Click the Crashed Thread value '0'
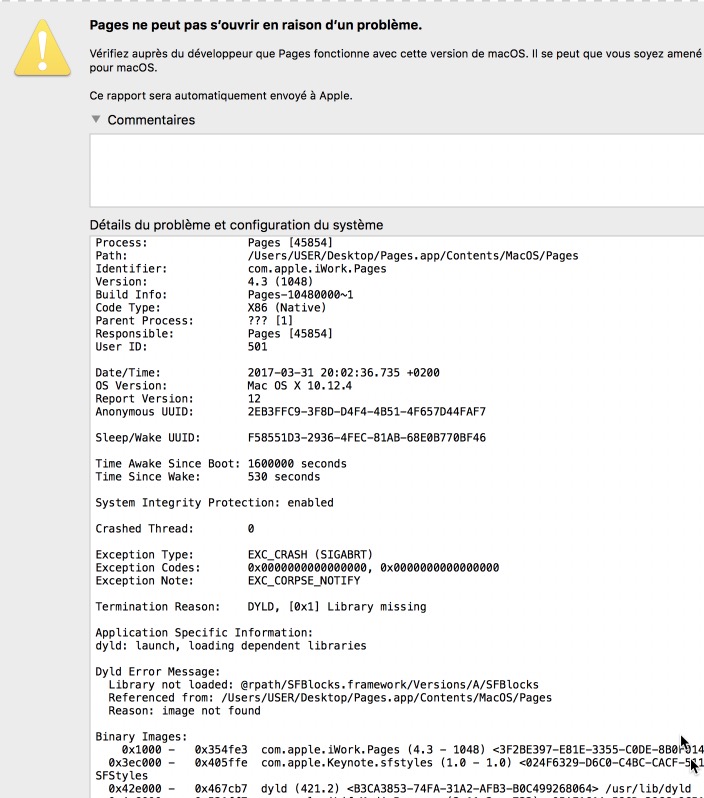704x798 pixels. coord(251,529)
